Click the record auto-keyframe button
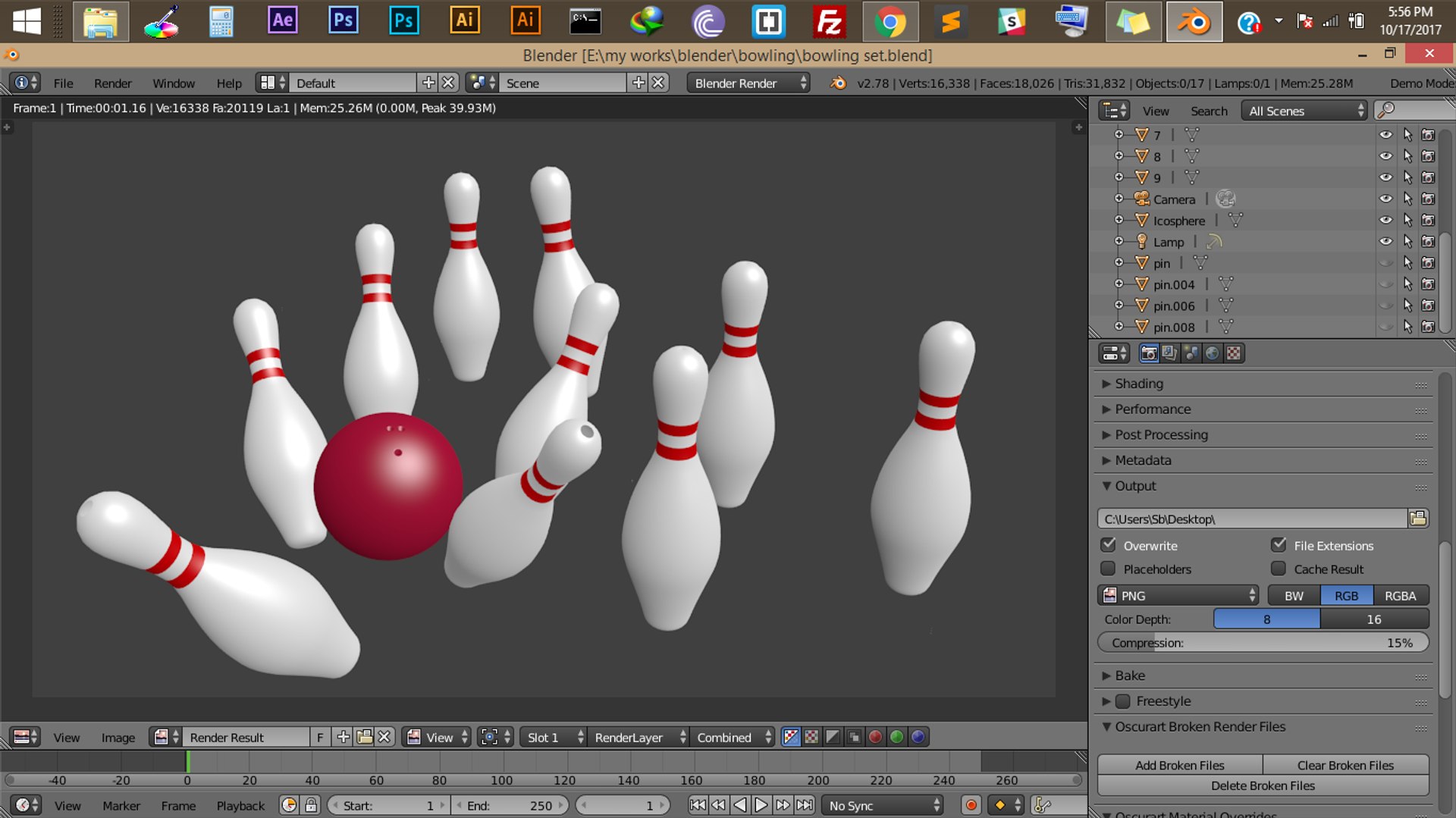Screen dimensions: 1456x818 971,805
